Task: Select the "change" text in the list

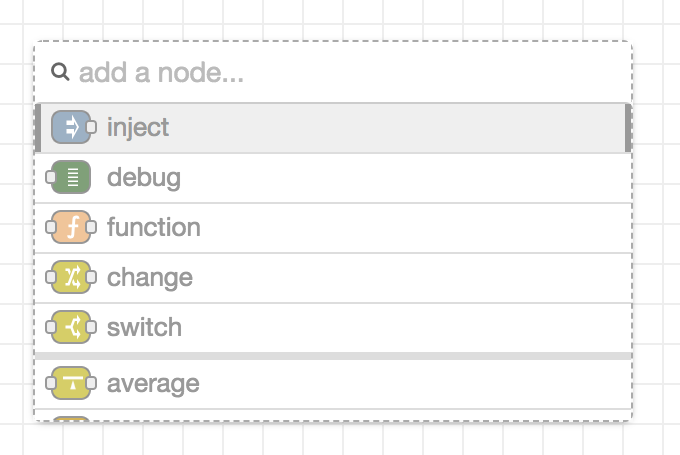Action: click(150, 277)
